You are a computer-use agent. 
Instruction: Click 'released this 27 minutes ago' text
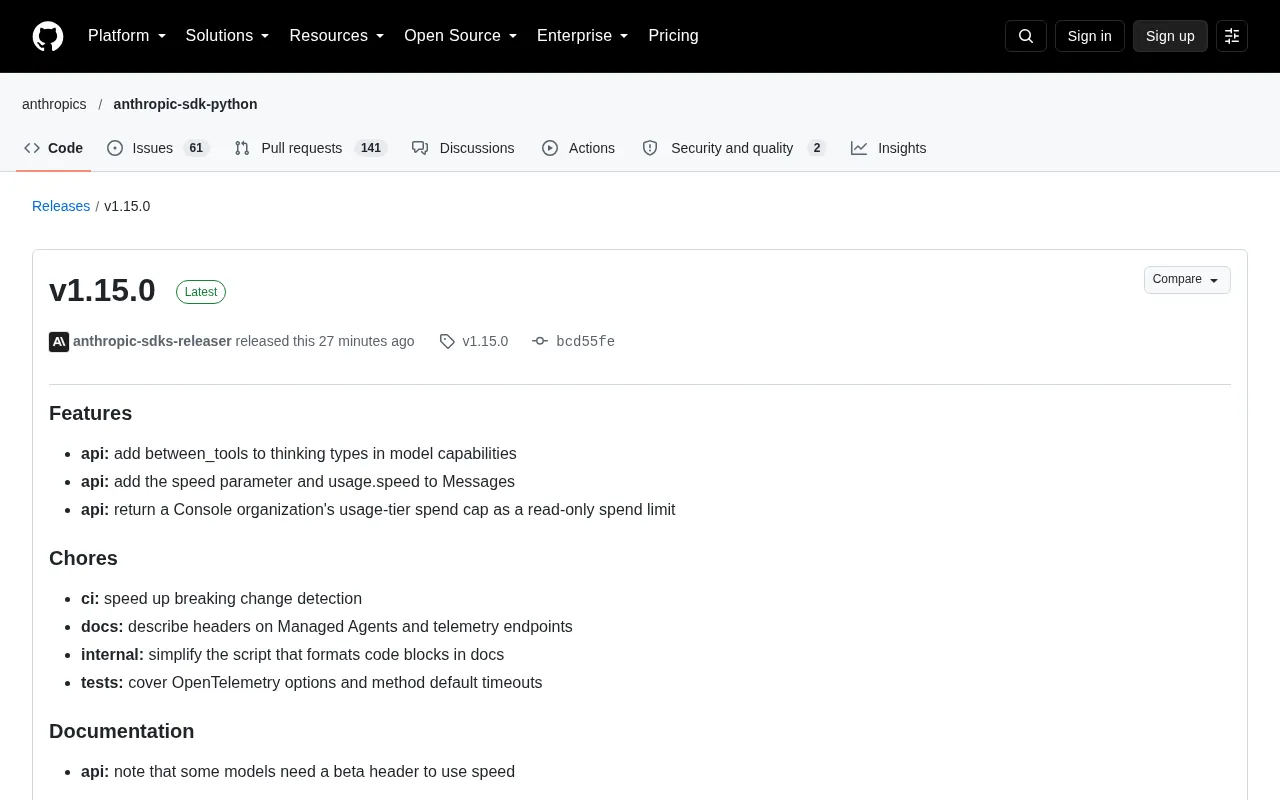(x=325, y=342)
